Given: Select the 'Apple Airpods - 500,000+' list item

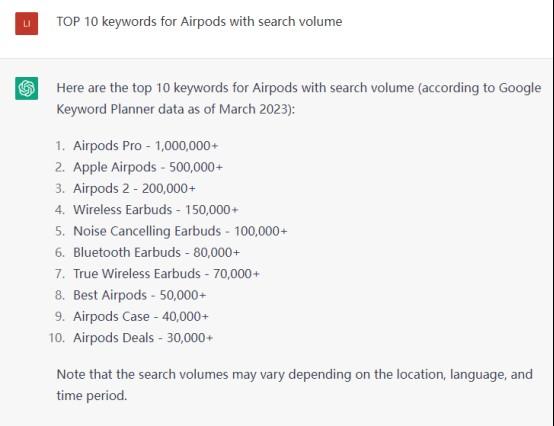Looking at the screenshot, I should (x=148, y=167).
